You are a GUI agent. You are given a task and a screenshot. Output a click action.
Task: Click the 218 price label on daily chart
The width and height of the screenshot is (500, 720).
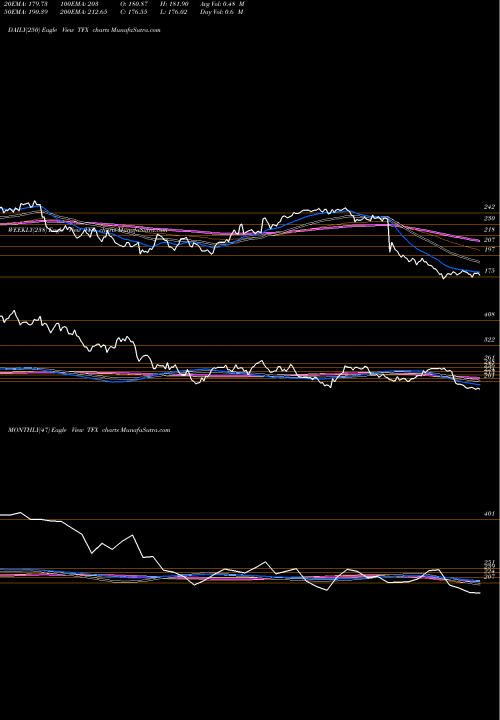[x=489, y=230]
